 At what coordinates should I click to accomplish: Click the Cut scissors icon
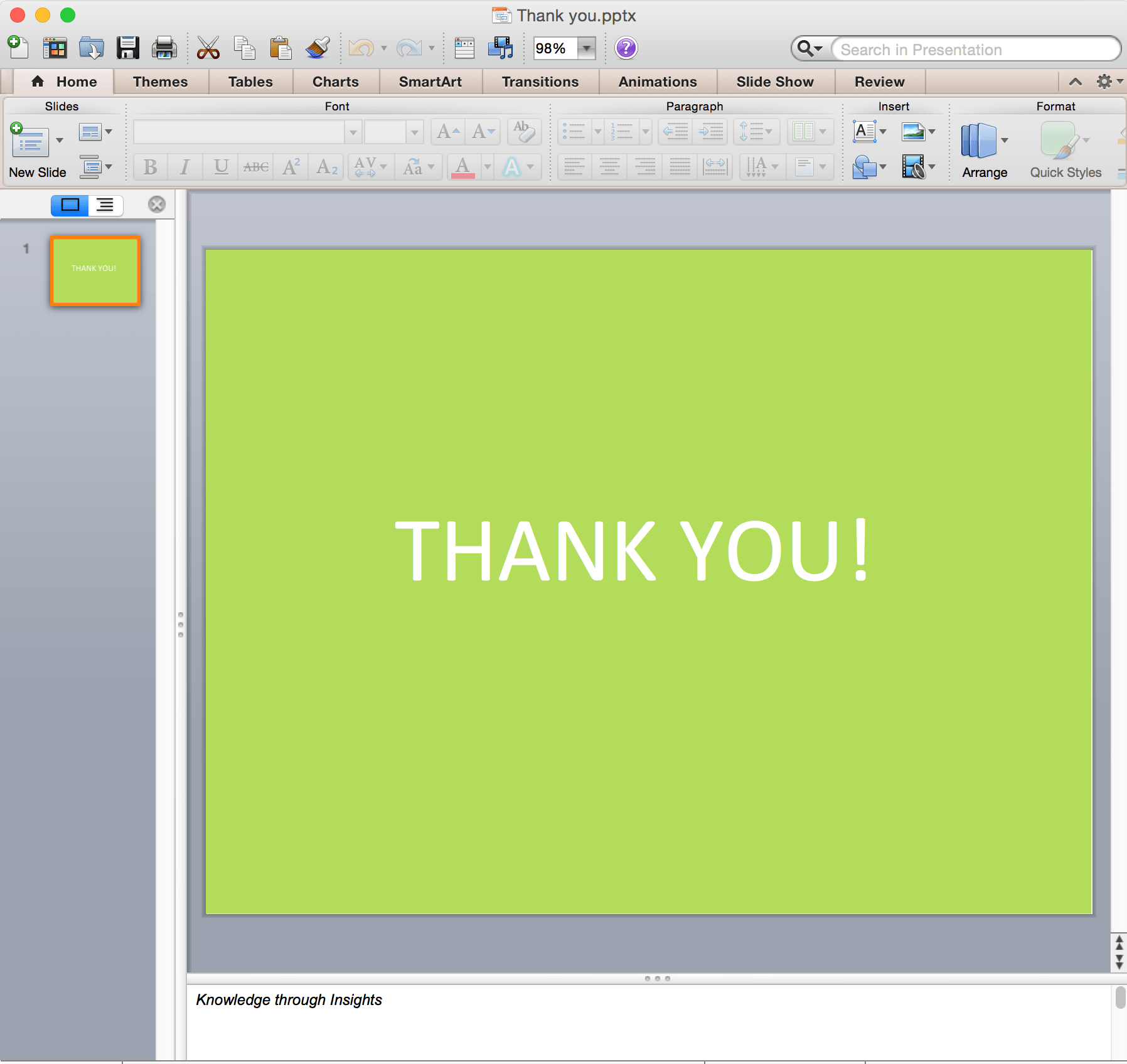pyautogui.click(x=208, y=47)
